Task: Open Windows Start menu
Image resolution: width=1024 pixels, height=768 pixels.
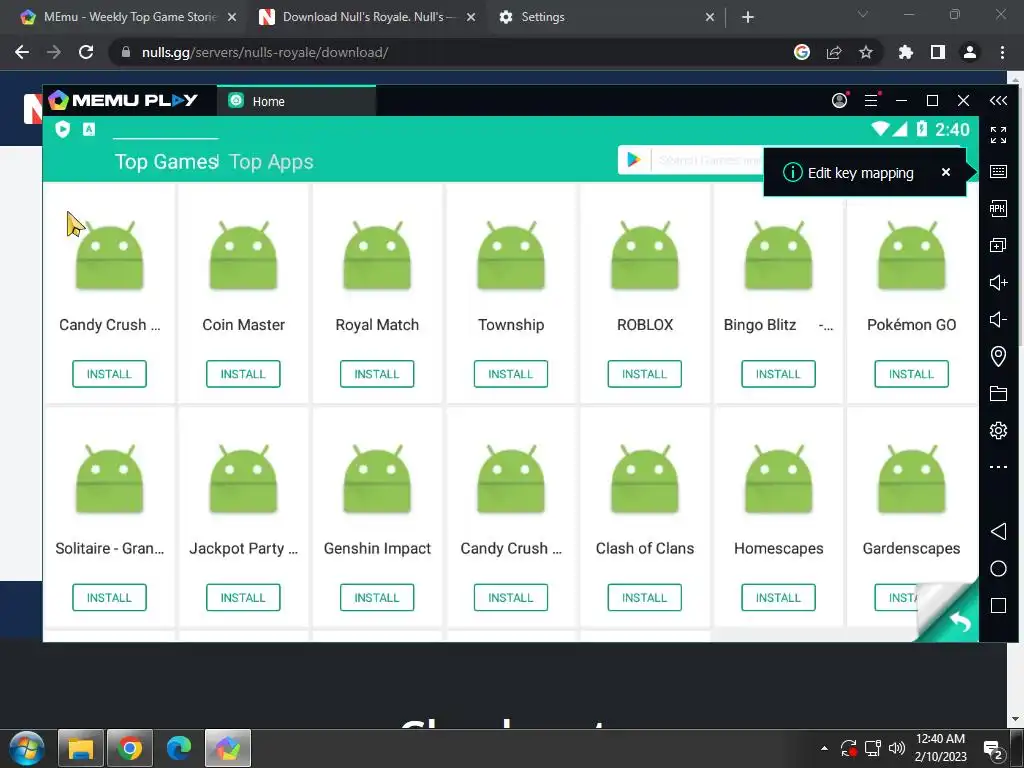Action: pyautogui.click(x=27, y=748)
